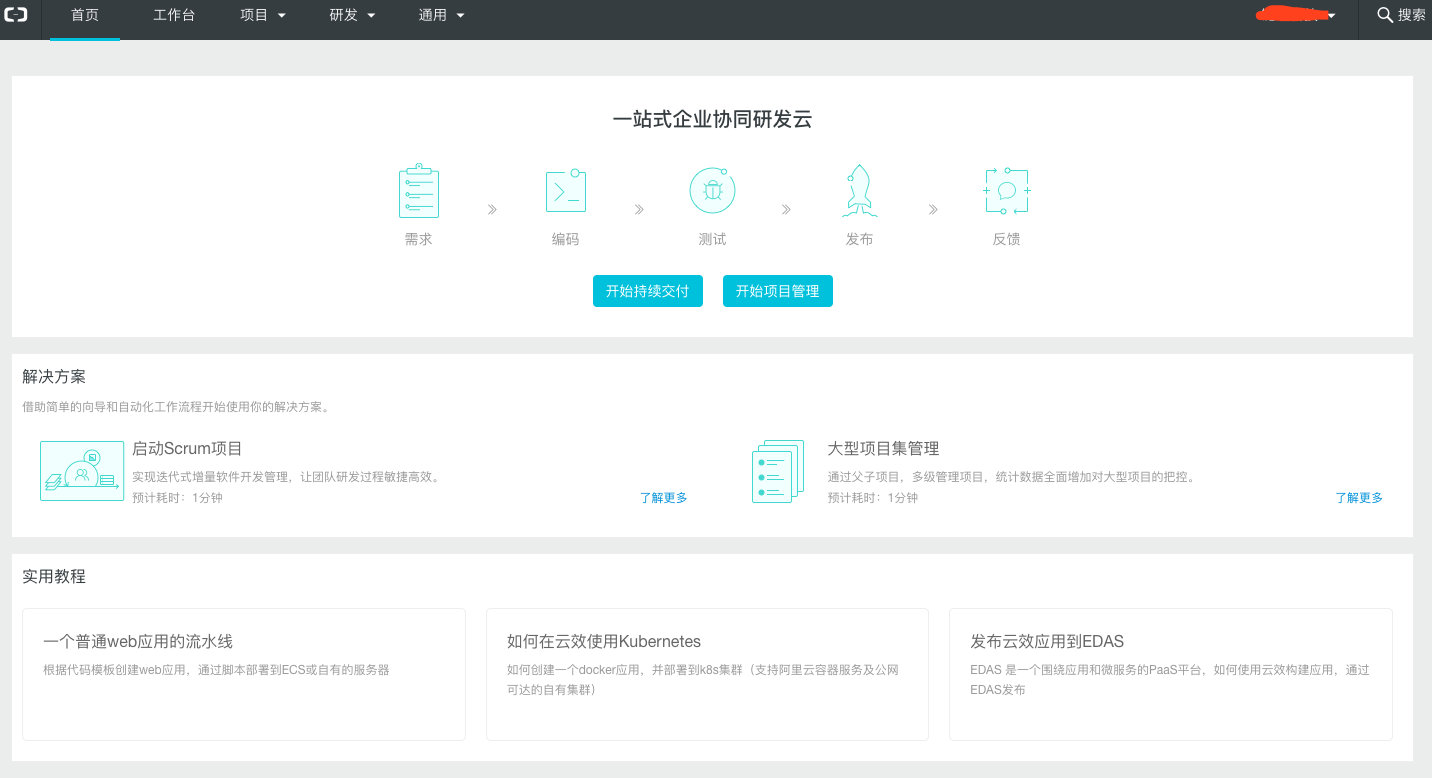The image size is (1432, 778).
Task: Click the 需求 label under the clipboard icon
Action: 418,240
